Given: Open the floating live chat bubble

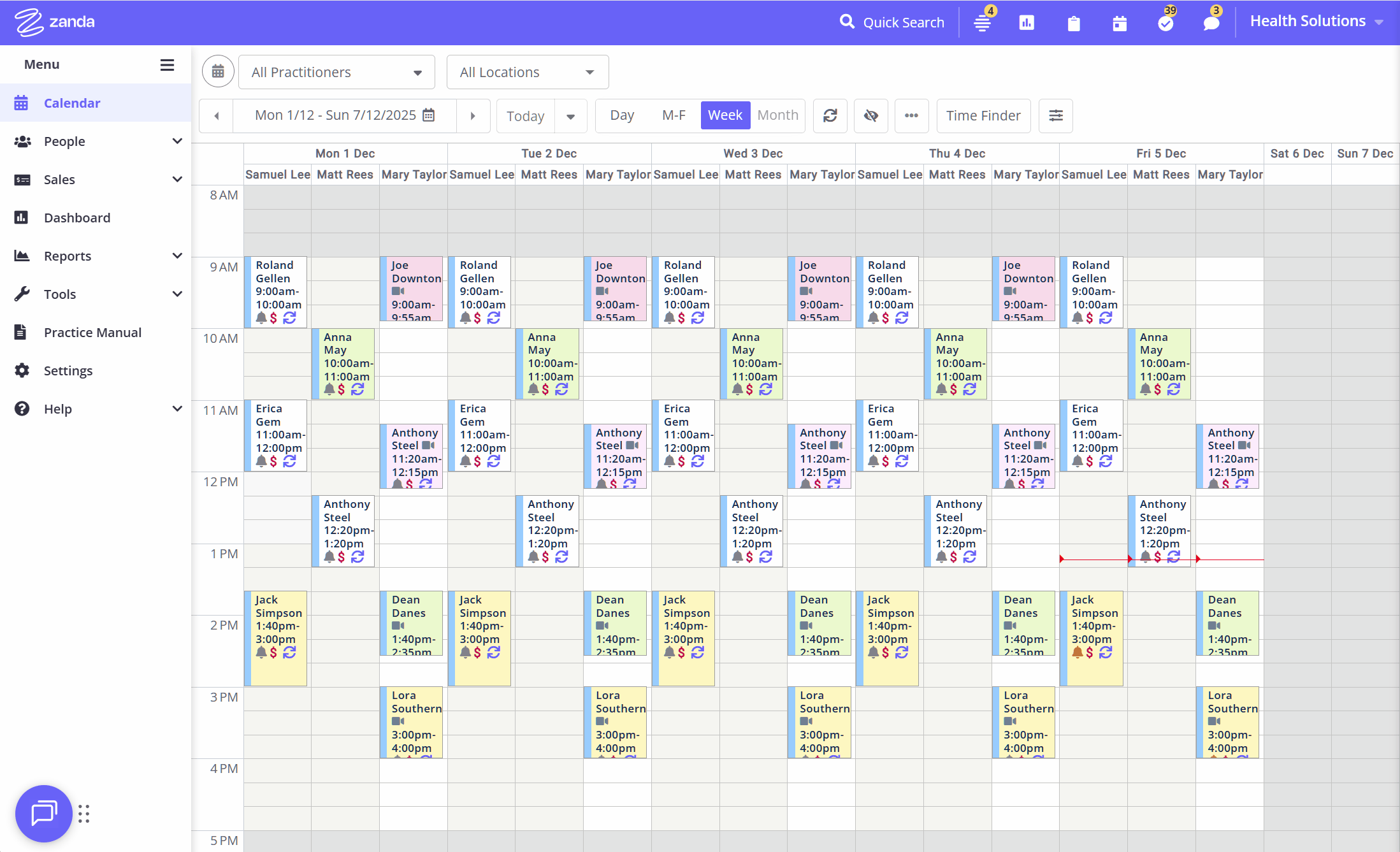Looking at the screenshot, I should [x=43, y=813].
